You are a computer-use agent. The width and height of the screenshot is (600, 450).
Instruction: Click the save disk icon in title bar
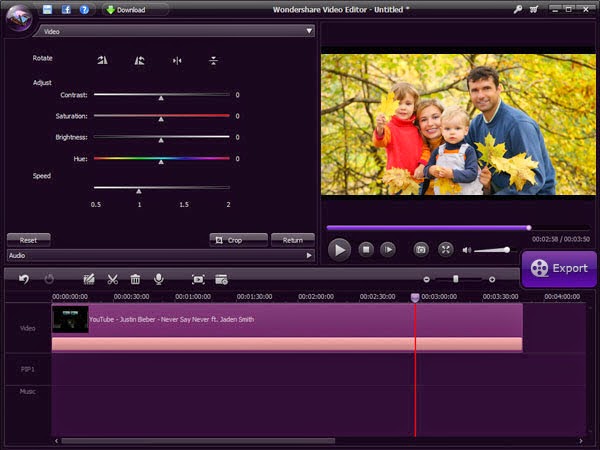47,9
